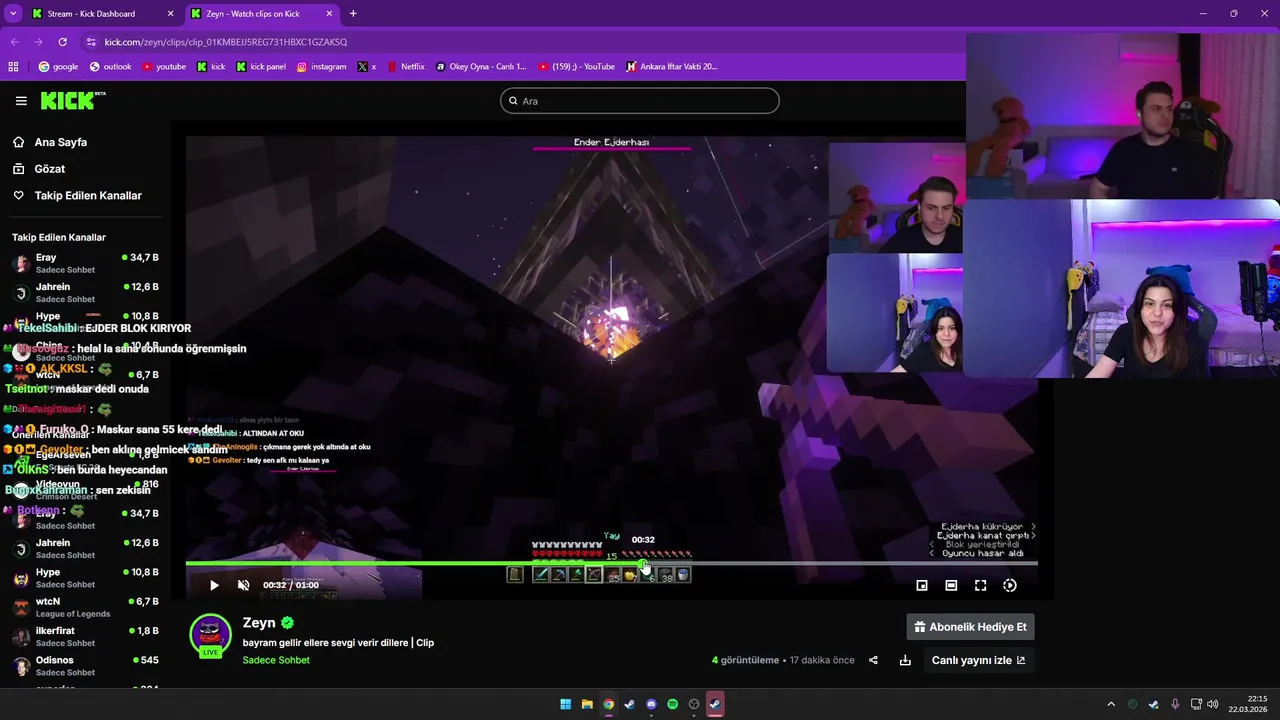Open the 22:15 clock and calendar

coord(1248,704)
